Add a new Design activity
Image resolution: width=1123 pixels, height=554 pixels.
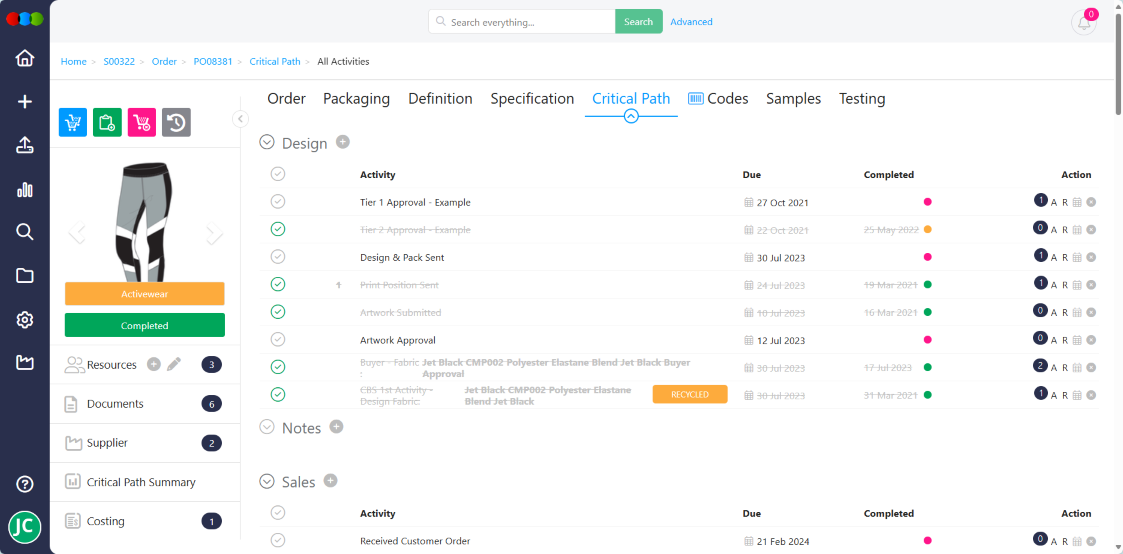point(343,142)
